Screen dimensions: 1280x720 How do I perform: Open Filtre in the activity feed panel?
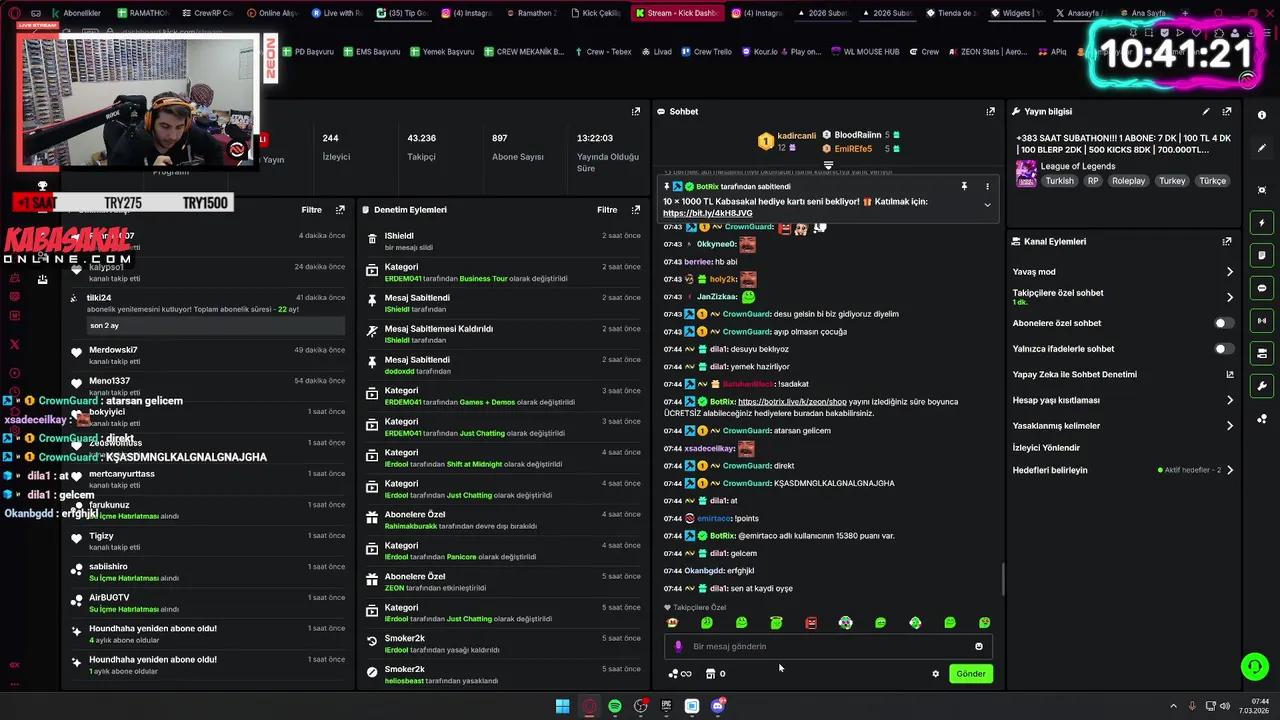311,210
